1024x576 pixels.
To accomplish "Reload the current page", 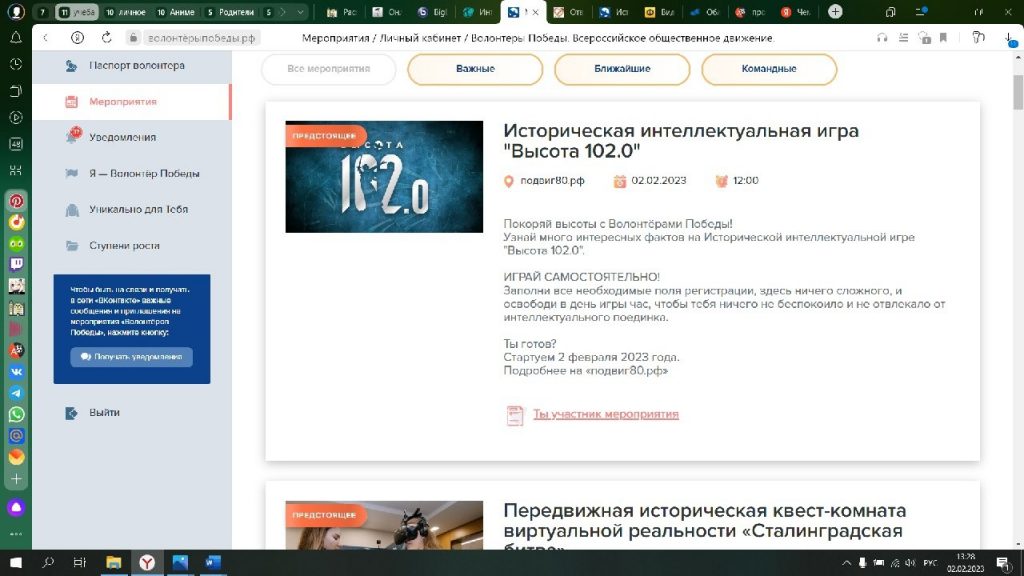I will [x=106, y=38].
